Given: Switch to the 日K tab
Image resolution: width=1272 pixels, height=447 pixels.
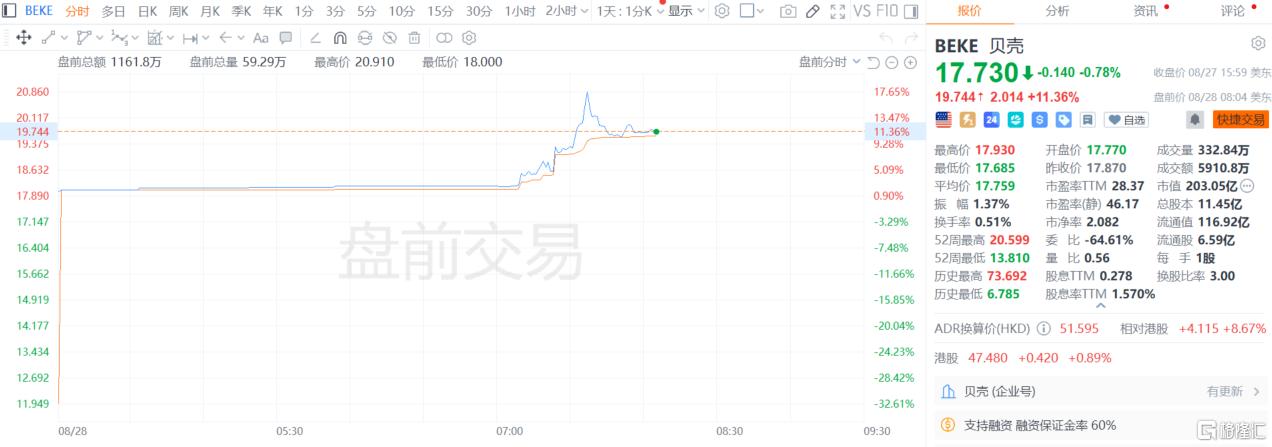Looking at the screenshot, I should click(147, 11).
